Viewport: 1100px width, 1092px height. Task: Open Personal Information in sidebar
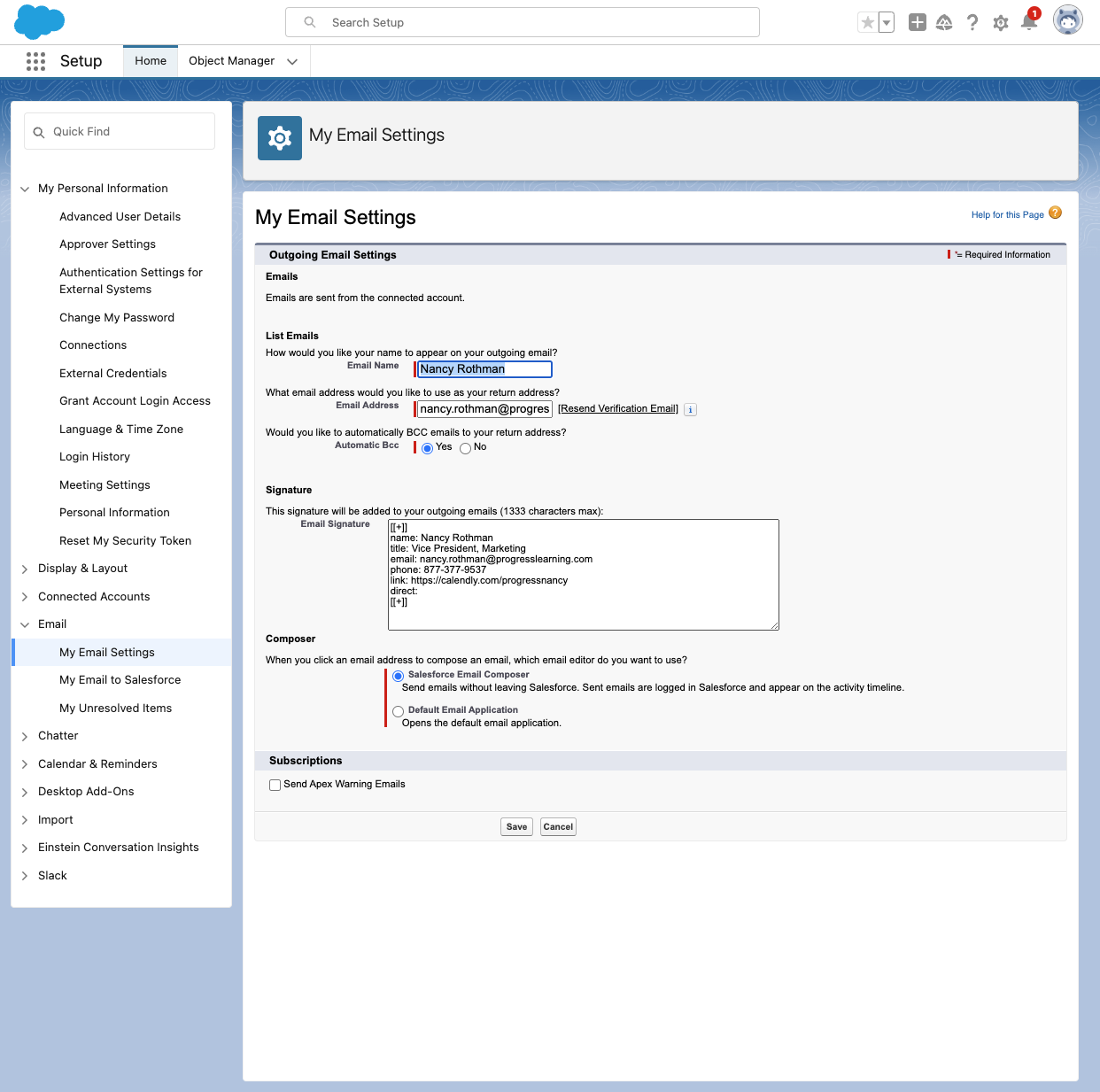tap(114, 512)
